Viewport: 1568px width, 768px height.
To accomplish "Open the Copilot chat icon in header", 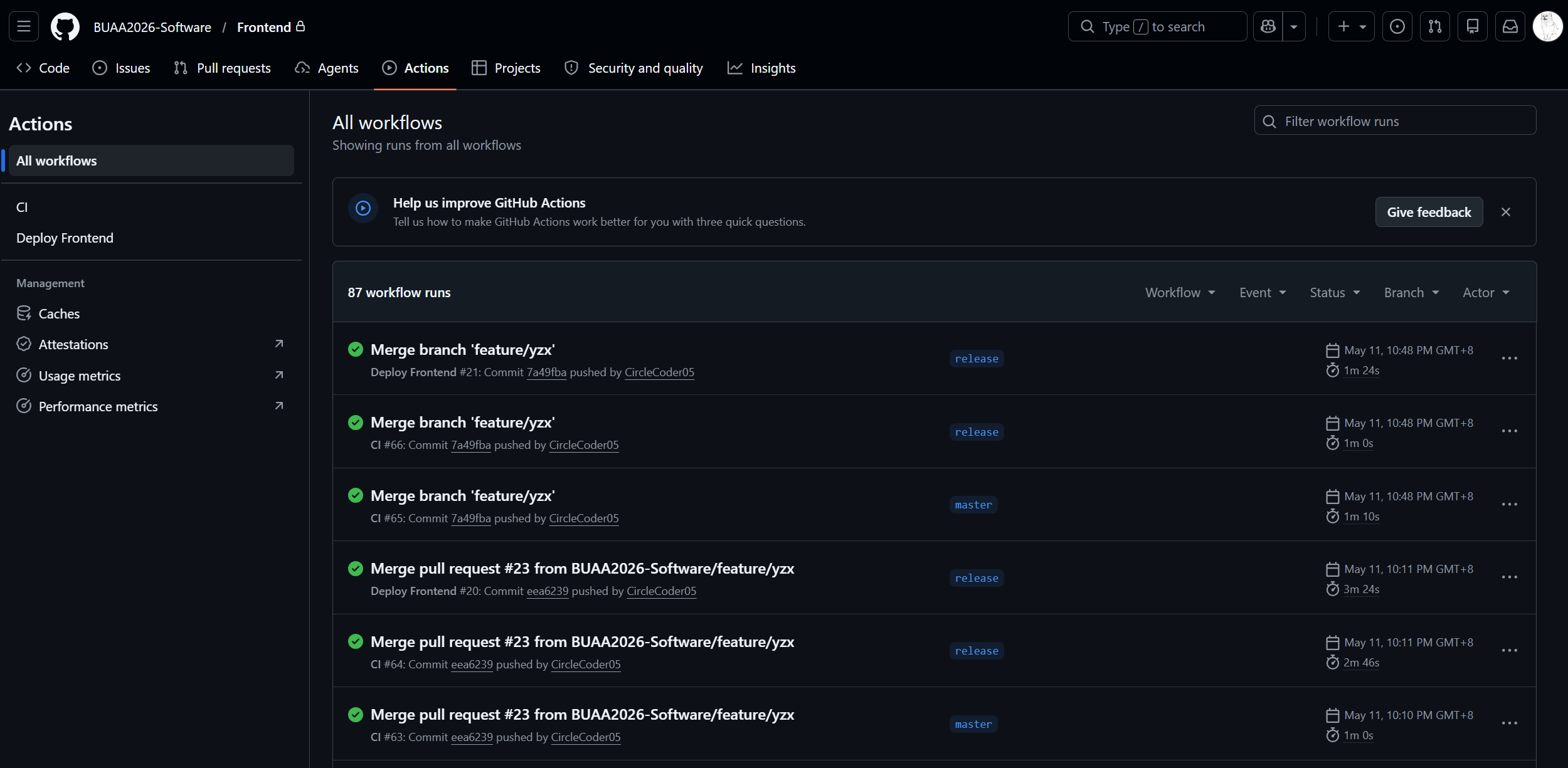I will 1268,26.
